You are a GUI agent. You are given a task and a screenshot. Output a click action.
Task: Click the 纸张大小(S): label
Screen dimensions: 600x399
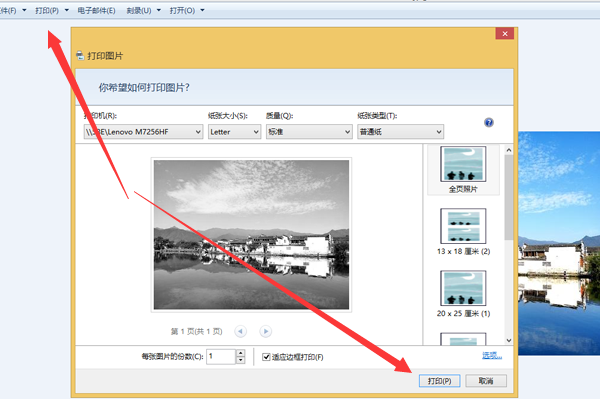(x=228, y=116)
